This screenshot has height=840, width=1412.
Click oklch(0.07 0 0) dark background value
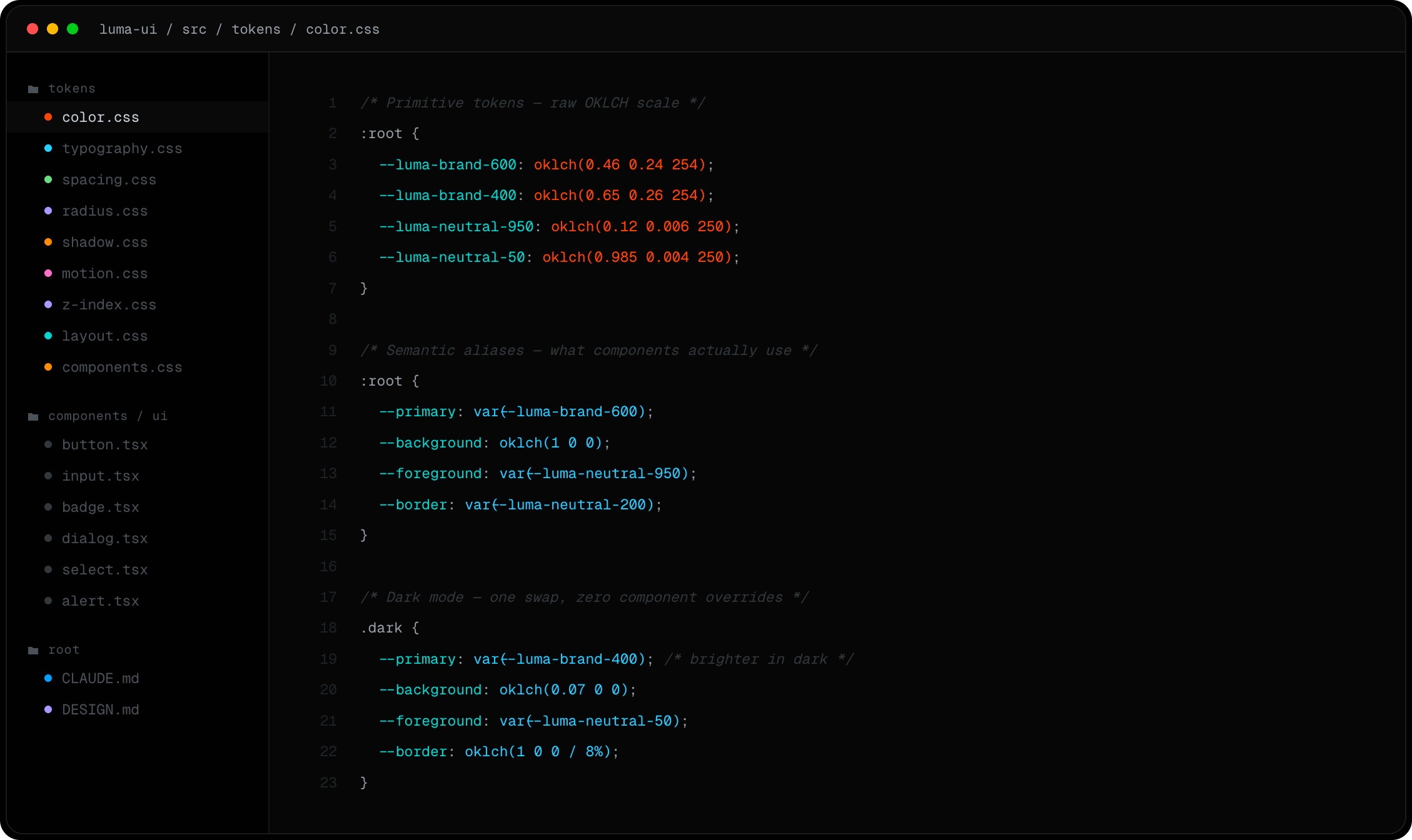tap(564, 689)
